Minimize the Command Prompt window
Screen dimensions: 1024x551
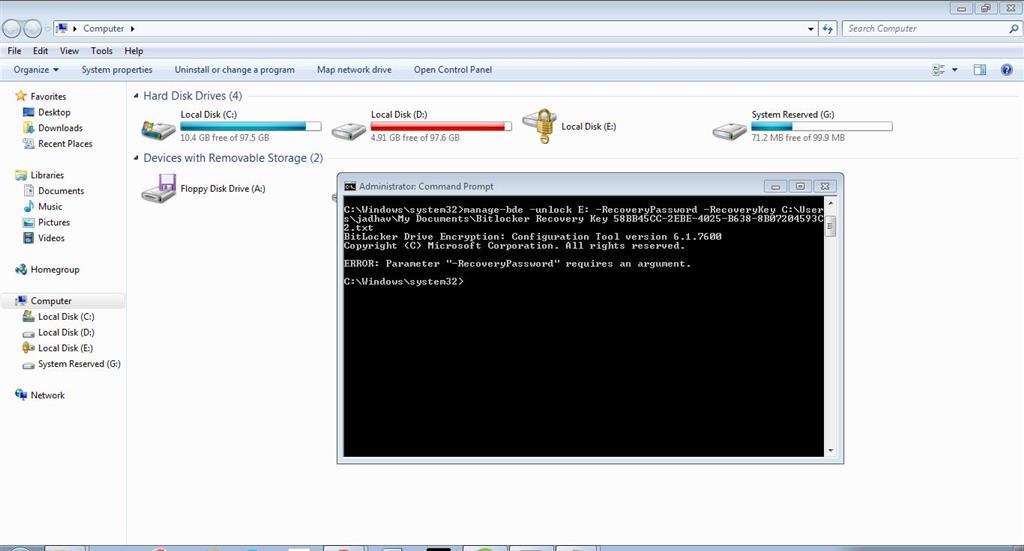tap(775, 186)
